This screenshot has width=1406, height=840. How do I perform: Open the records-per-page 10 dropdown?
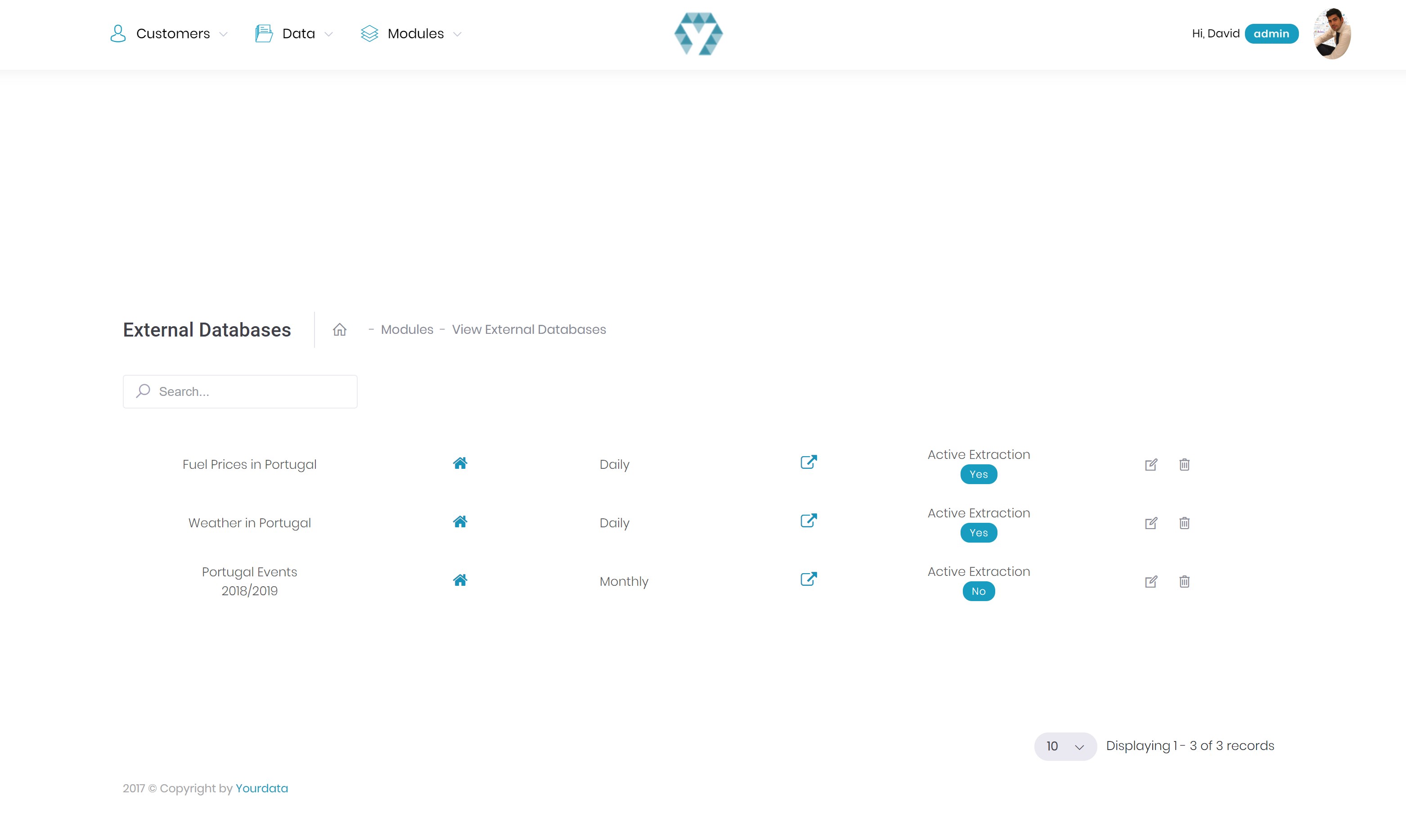pyautogui.click(x=1065, y=746)
